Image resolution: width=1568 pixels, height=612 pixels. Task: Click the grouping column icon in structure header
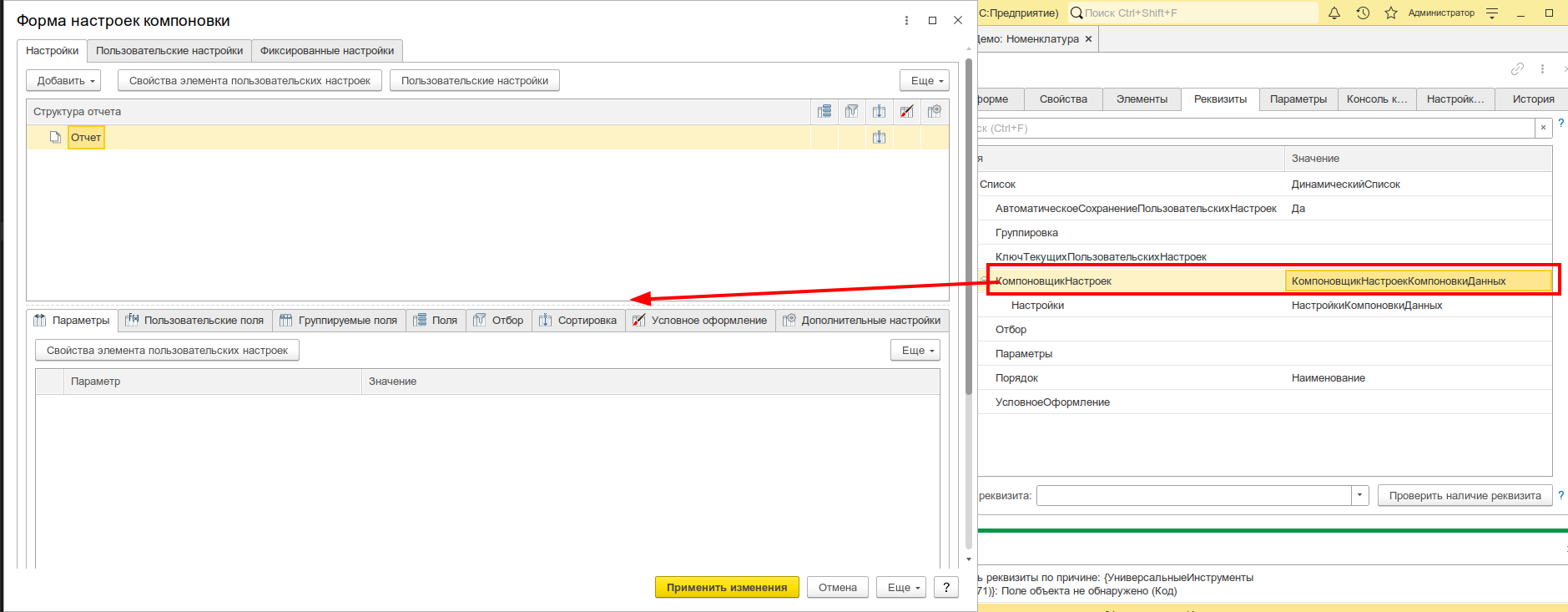[824, 111]
